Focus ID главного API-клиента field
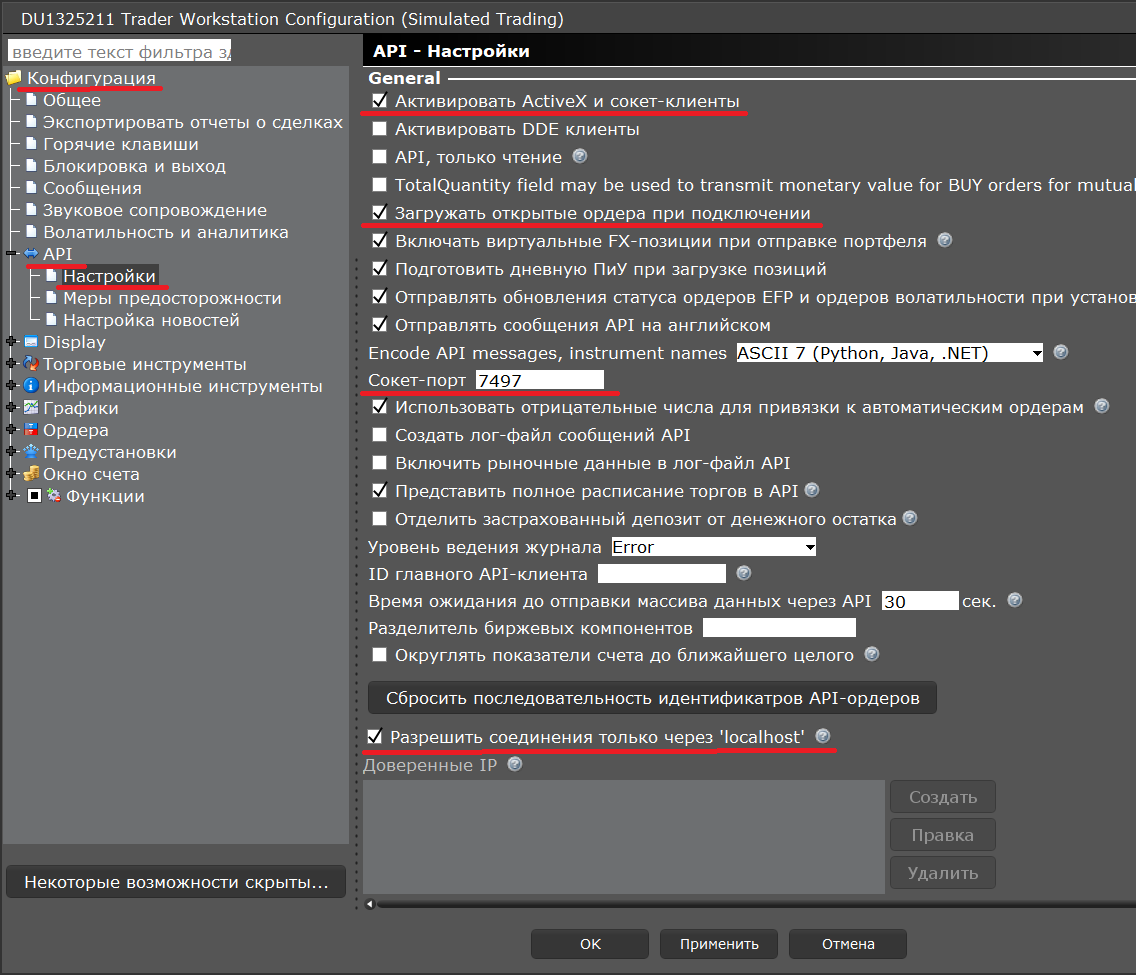1136x975 pixels. tap(661, 574)
